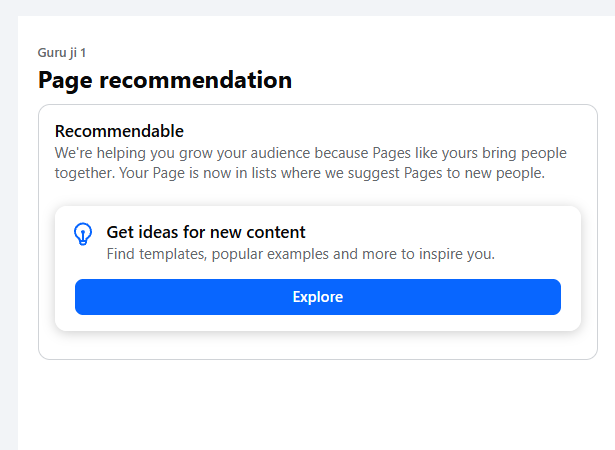Click the Page recommendation heading

coord(165,80)
